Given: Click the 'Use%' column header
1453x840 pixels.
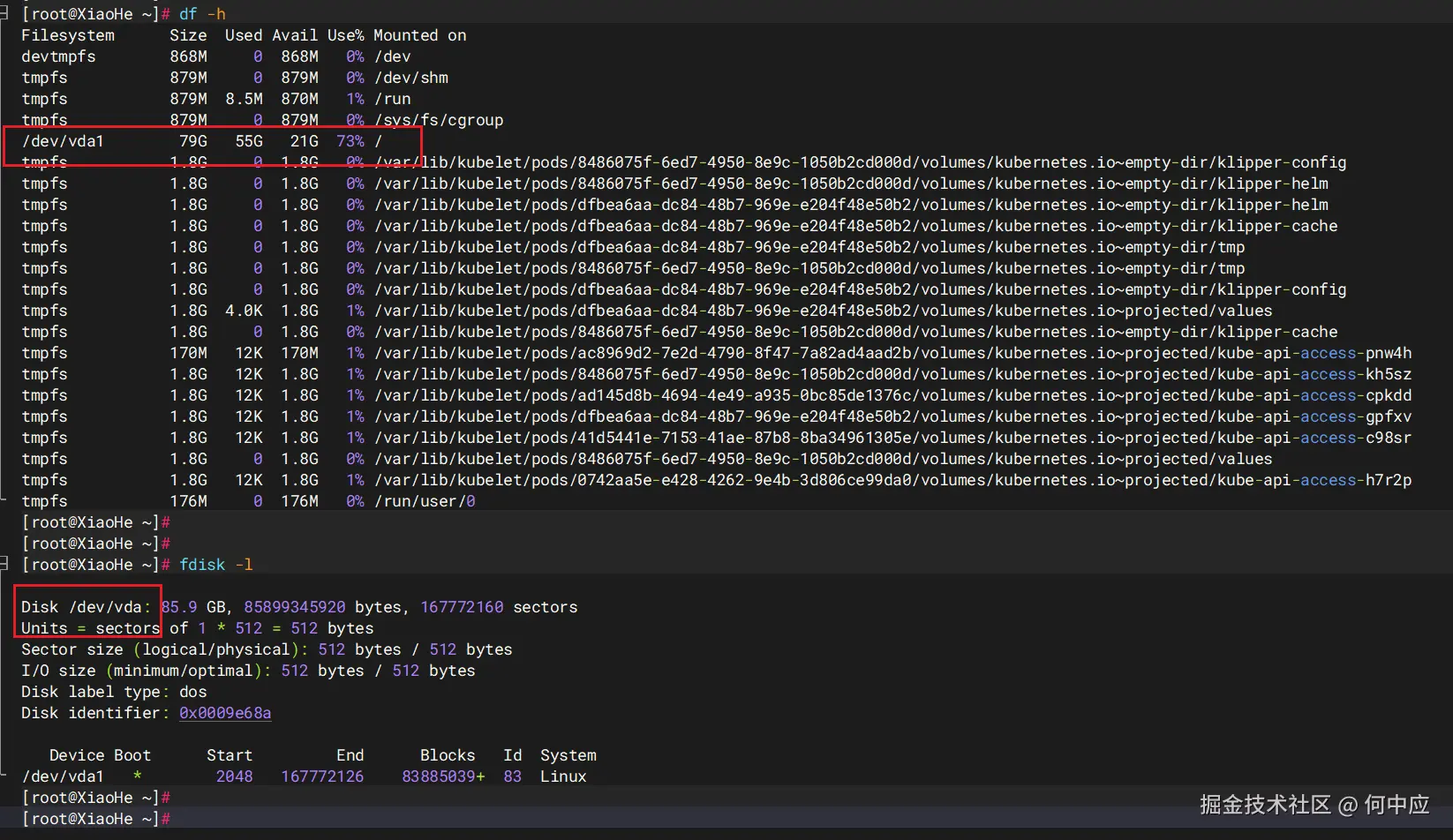Looking at the screenshot, I should point(346,35).
